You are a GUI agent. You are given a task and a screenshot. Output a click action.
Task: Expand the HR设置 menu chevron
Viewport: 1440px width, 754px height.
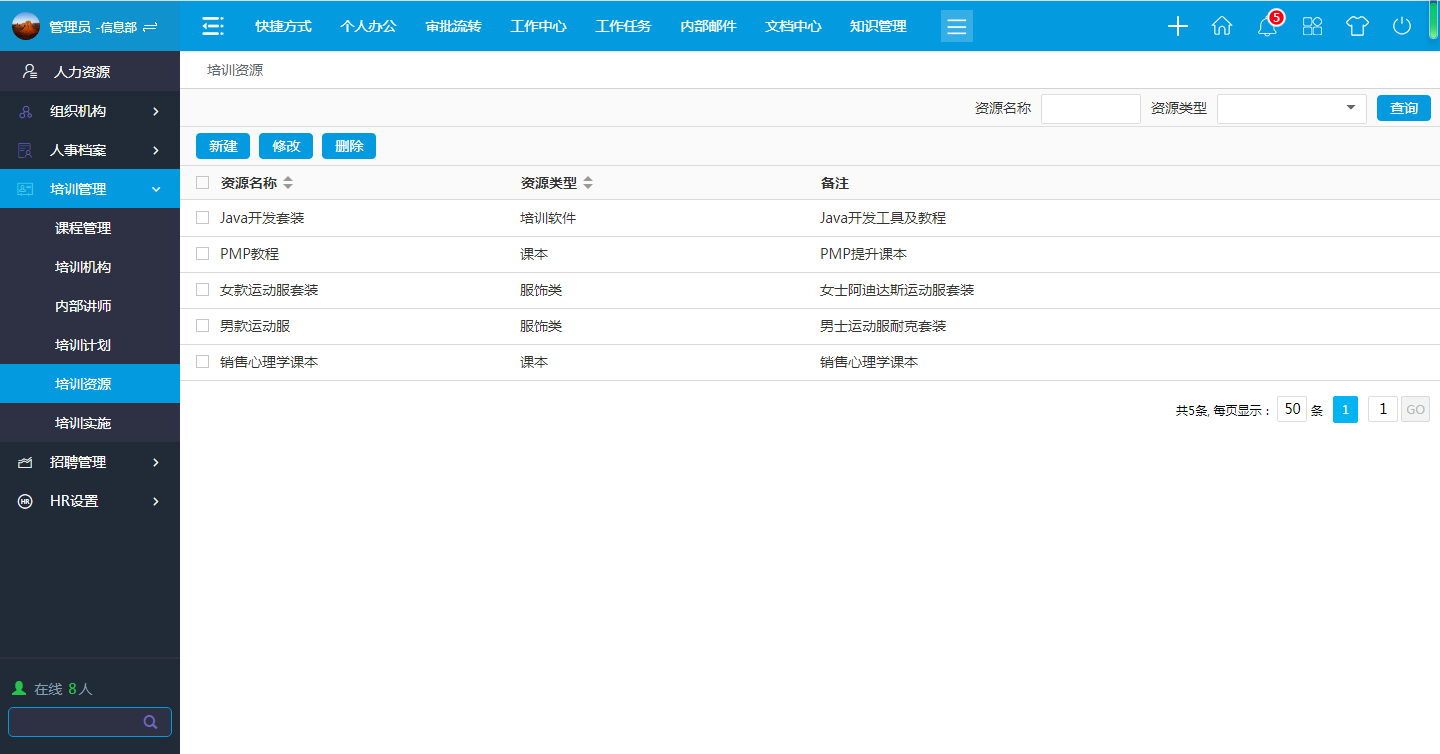tap(156, 501)
